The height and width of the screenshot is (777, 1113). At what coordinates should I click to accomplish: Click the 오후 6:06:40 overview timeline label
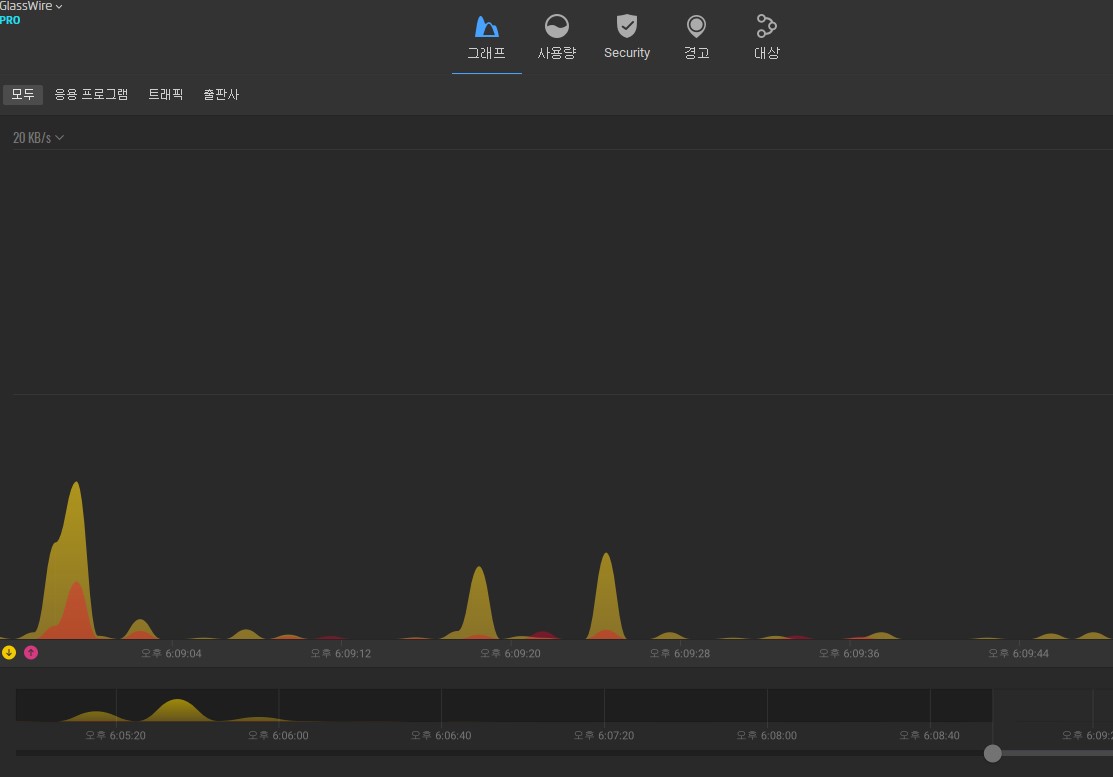441,736
